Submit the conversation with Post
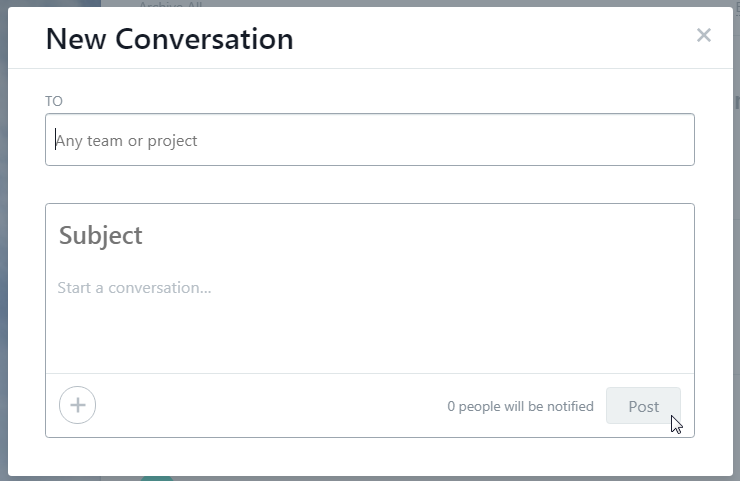 tap(643, 406)
